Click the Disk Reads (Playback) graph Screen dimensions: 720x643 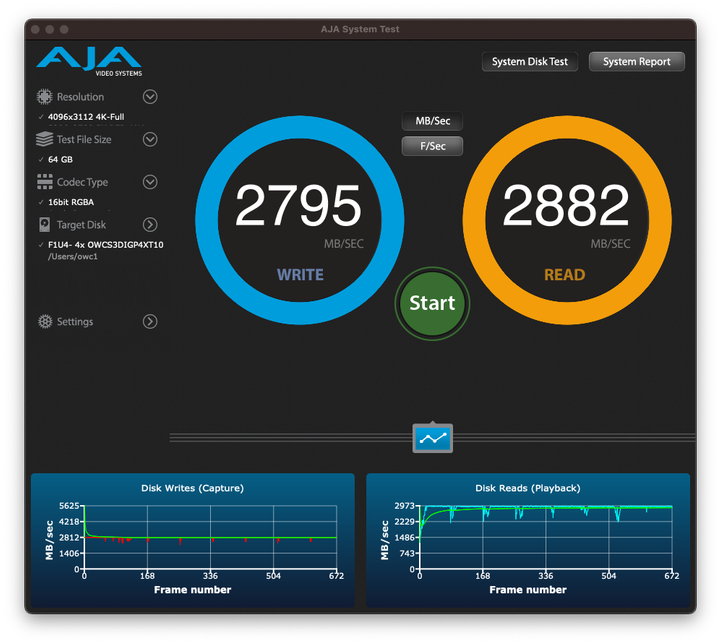click(x=527, y=540)
